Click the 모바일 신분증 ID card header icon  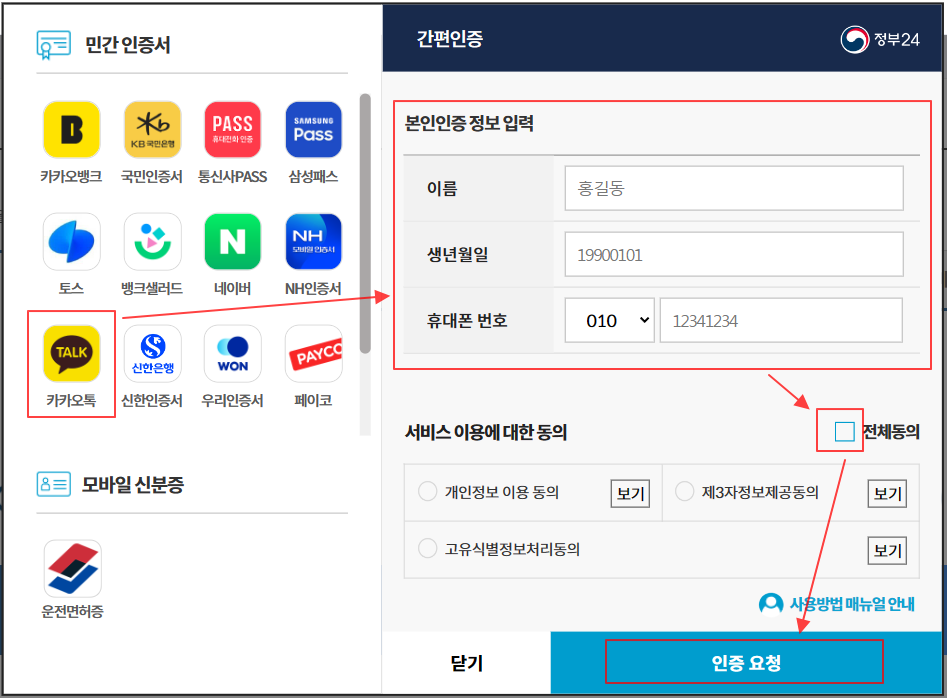point(53,484)
